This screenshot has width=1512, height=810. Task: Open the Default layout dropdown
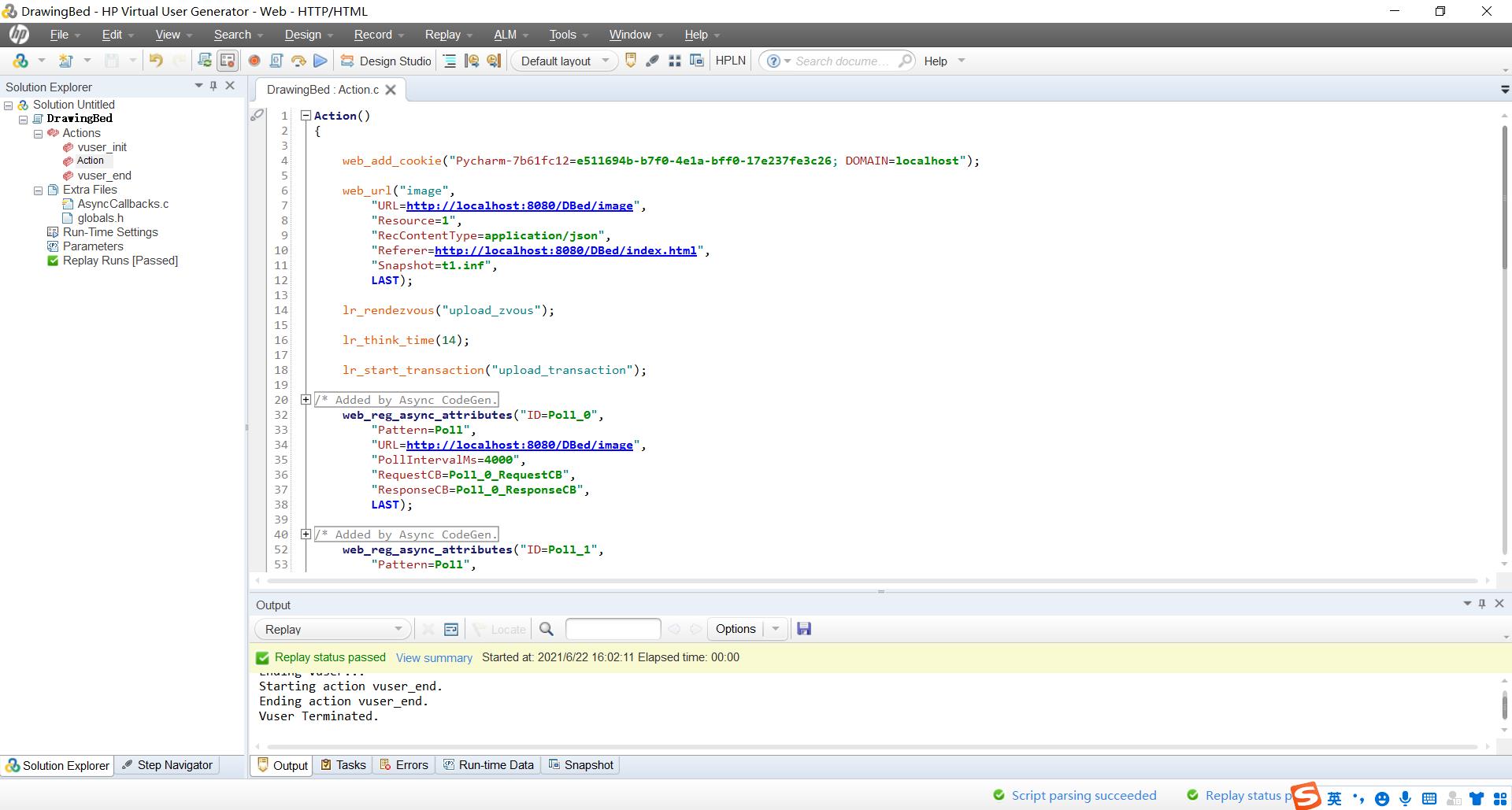click(x=564, y=61)
